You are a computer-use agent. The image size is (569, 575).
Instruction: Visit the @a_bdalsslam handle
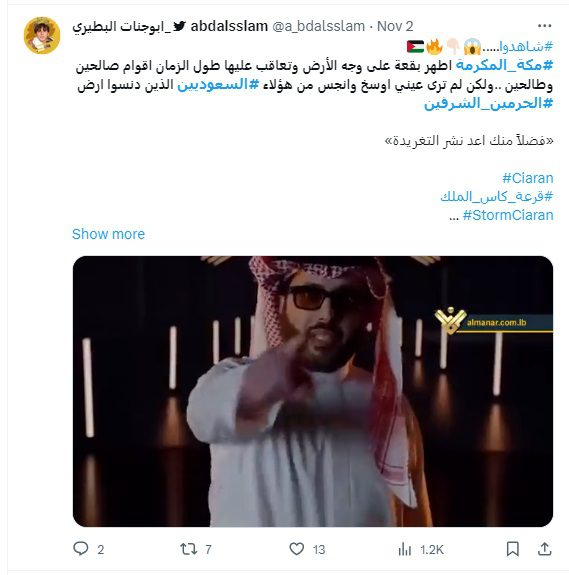(x=319, y=26)
